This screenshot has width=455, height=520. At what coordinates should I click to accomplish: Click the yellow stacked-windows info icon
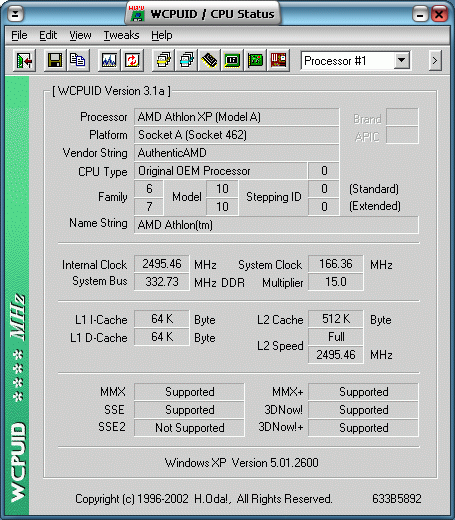[163, 60]
